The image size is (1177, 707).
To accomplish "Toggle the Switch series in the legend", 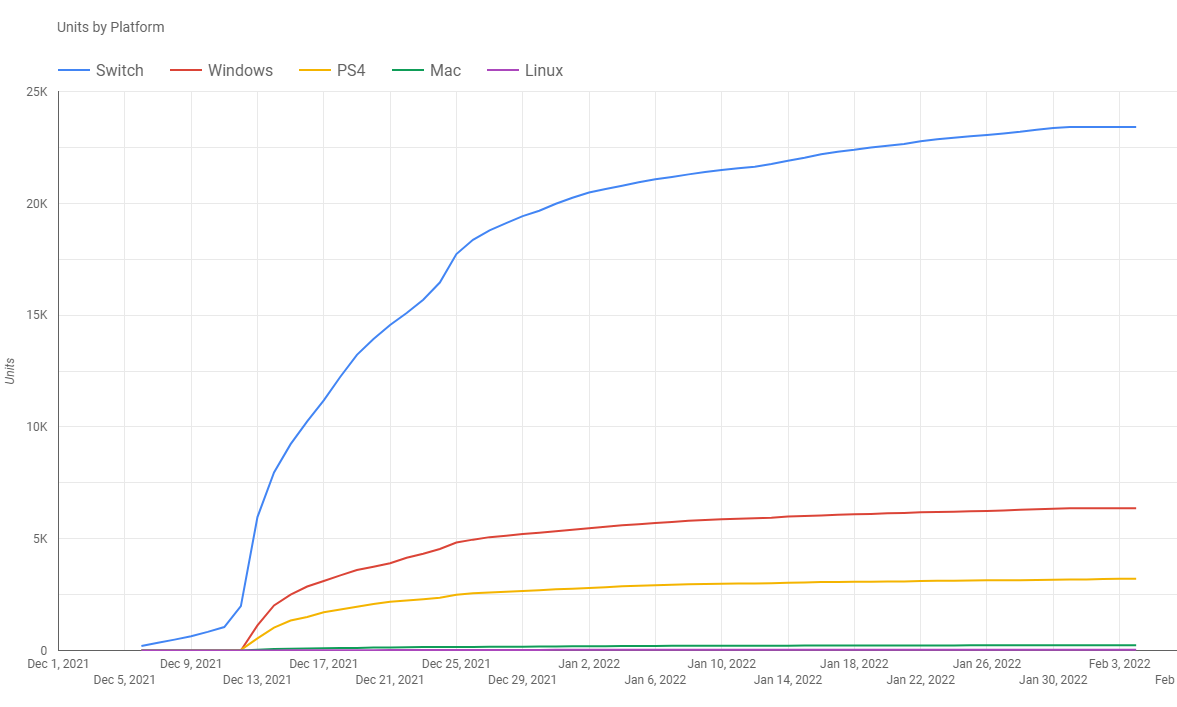I will click(119, 71).
